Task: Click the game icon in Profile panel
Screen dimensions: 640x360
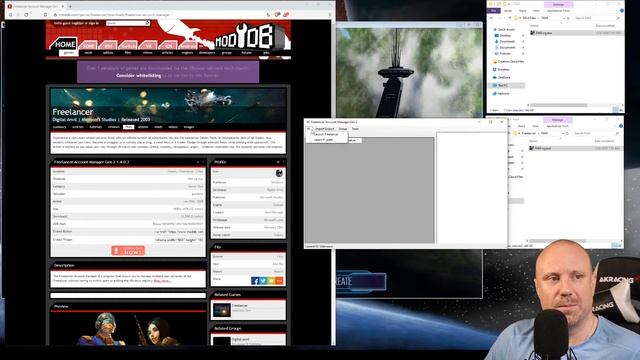Action: point(279,173)
